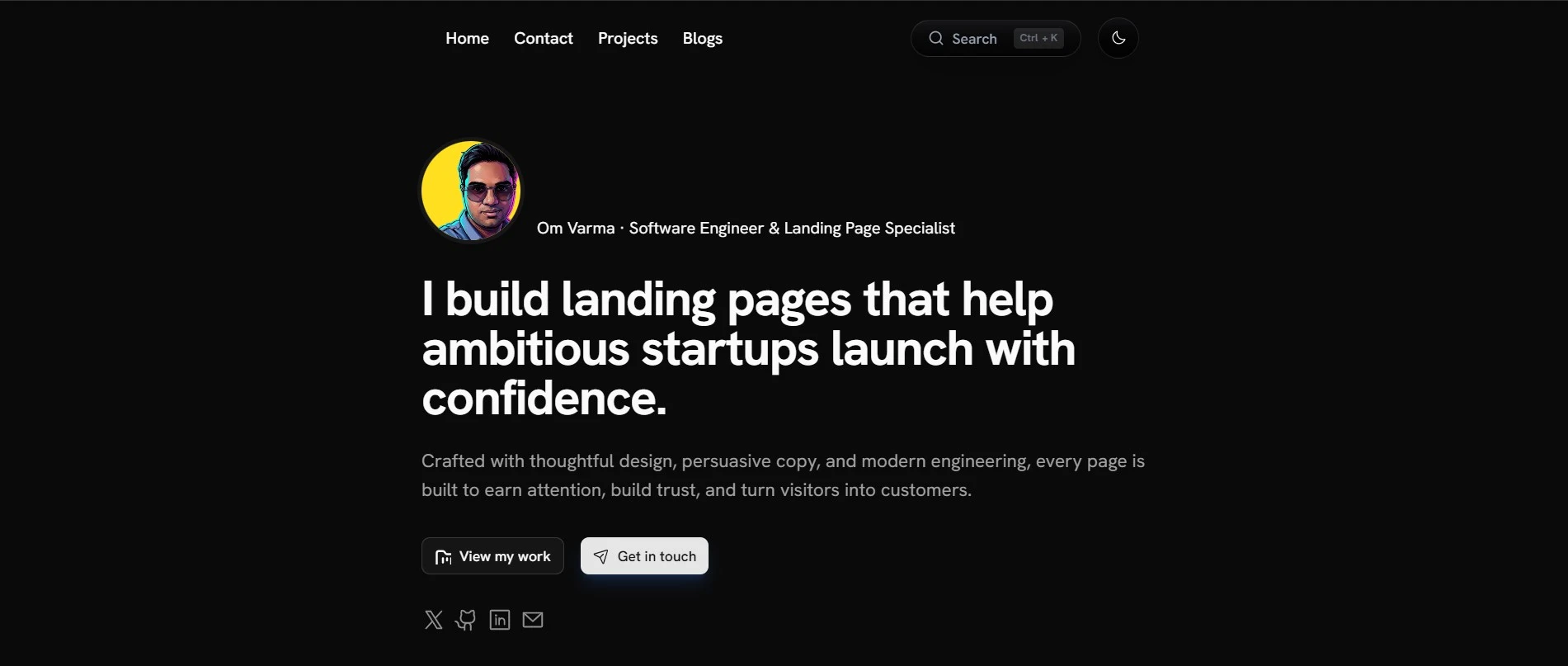This screenshot has height=666, width=1568.
Task: Toggle dark mode with the moon icon
Action: [x=1118, y=38]
